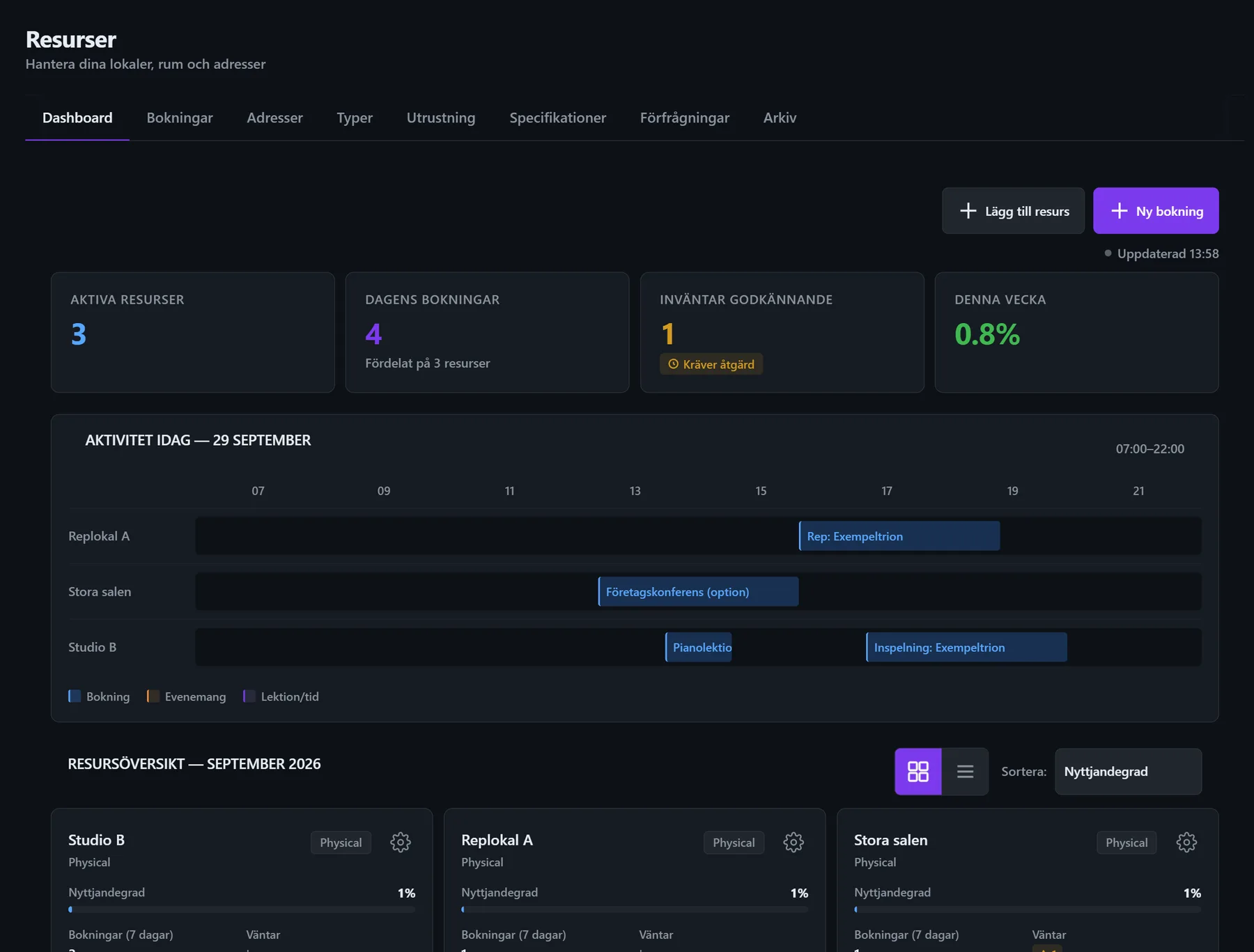
Task: Select the Dashboard tab
Action: pos(77,118)
